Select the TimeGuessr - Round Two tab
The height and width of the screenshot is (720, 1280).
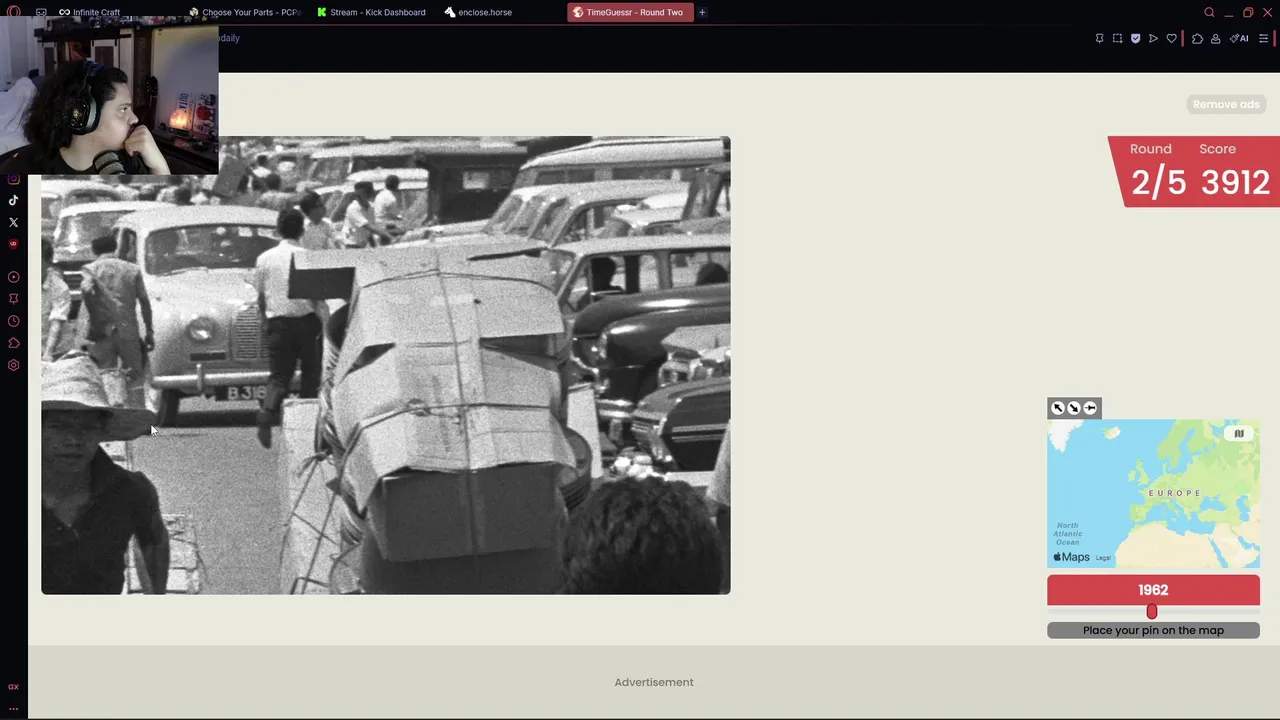pyautogui.click(x=629, y=12)
